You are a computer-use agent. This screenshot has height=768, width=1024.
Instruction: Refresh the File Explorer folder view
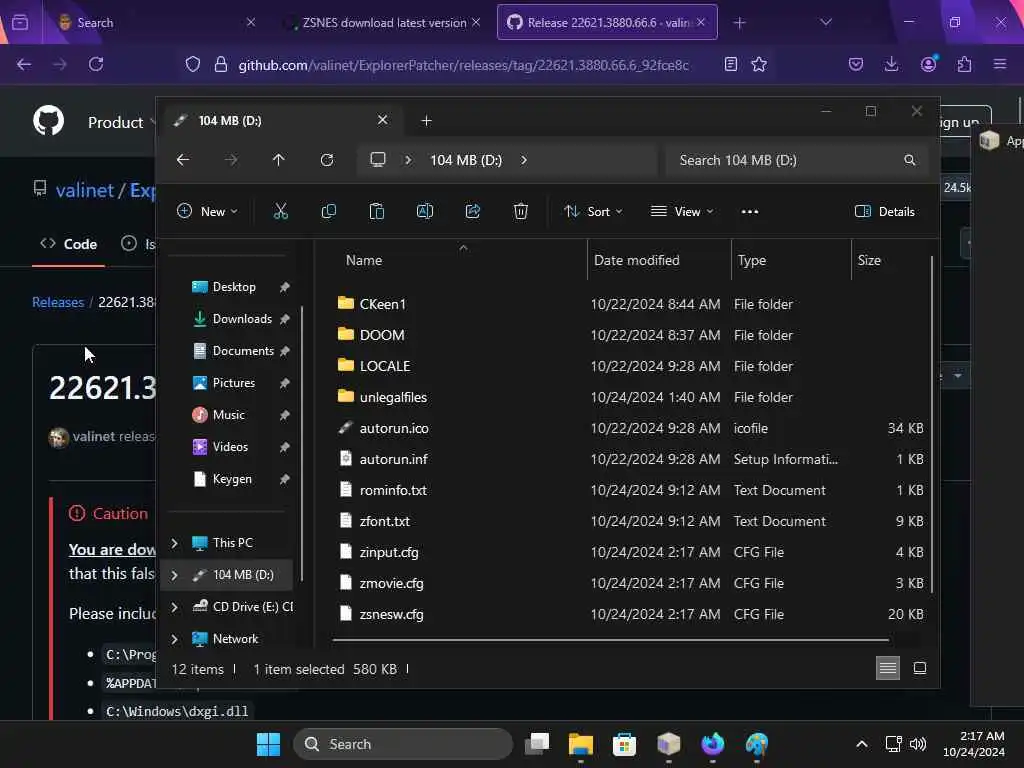click(327, 160)
